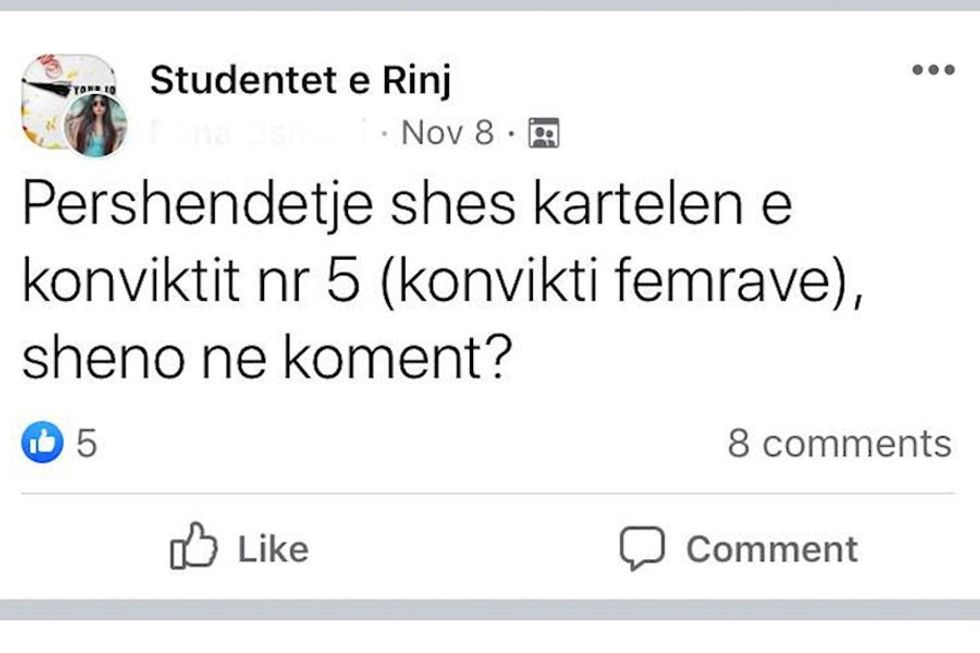Click the Studentet e Rinj group avatar
This screenshot has height=653, width=980.
click(x=58, y=88)
